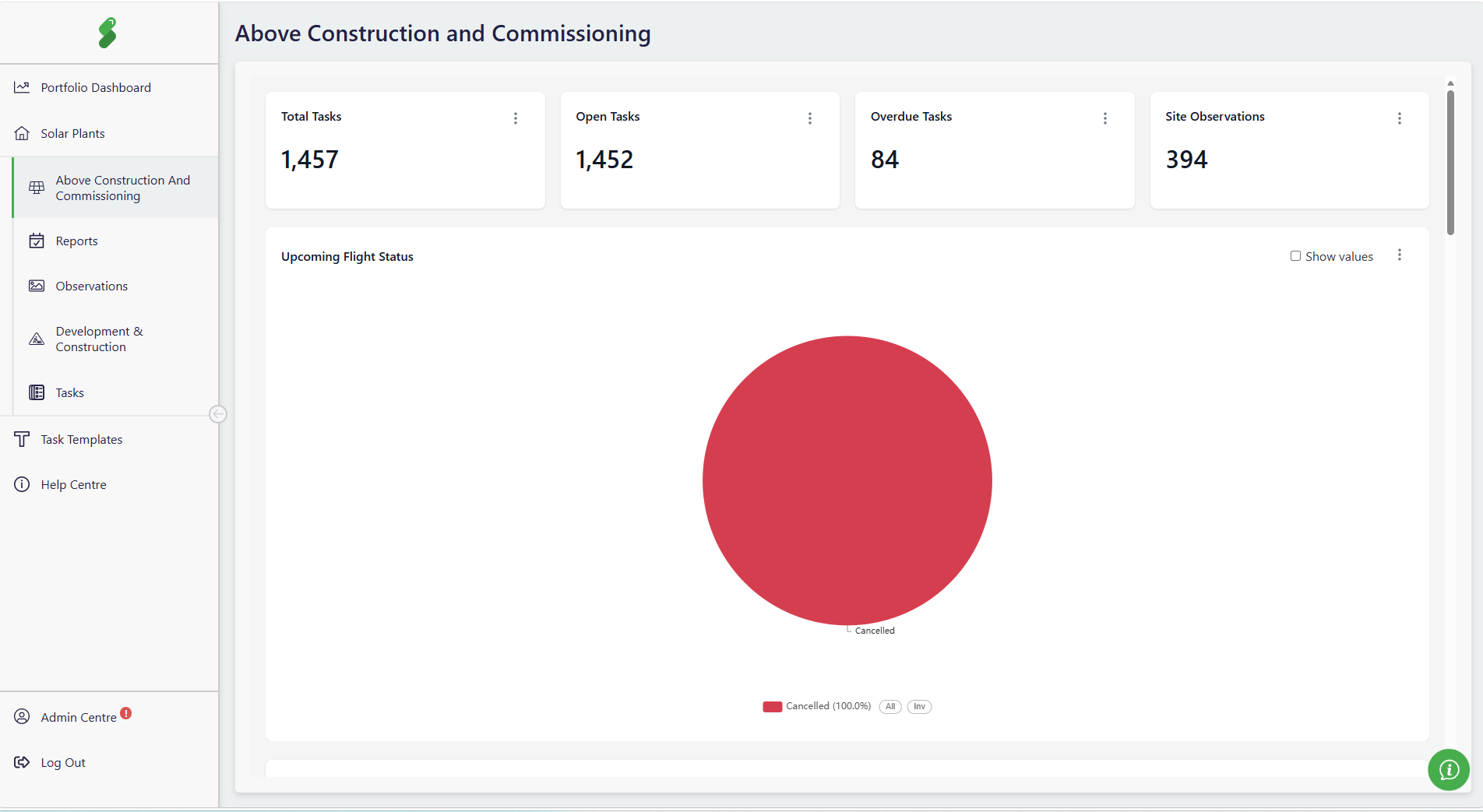Open Upcoming Flight Status chart options menu

click(x=1400, y=255)
